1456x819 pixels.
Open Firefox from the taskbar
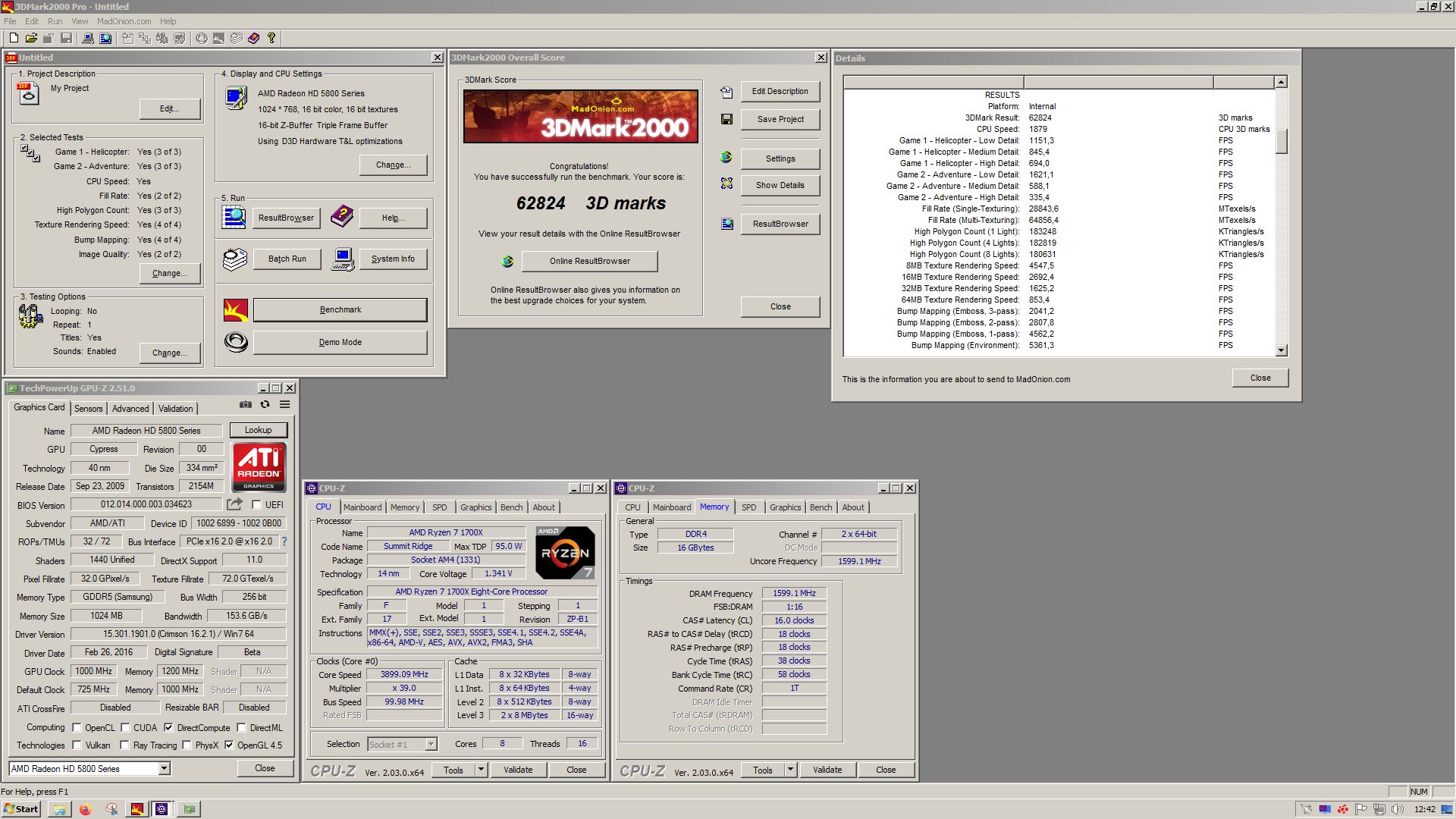[x=85, y=809]
